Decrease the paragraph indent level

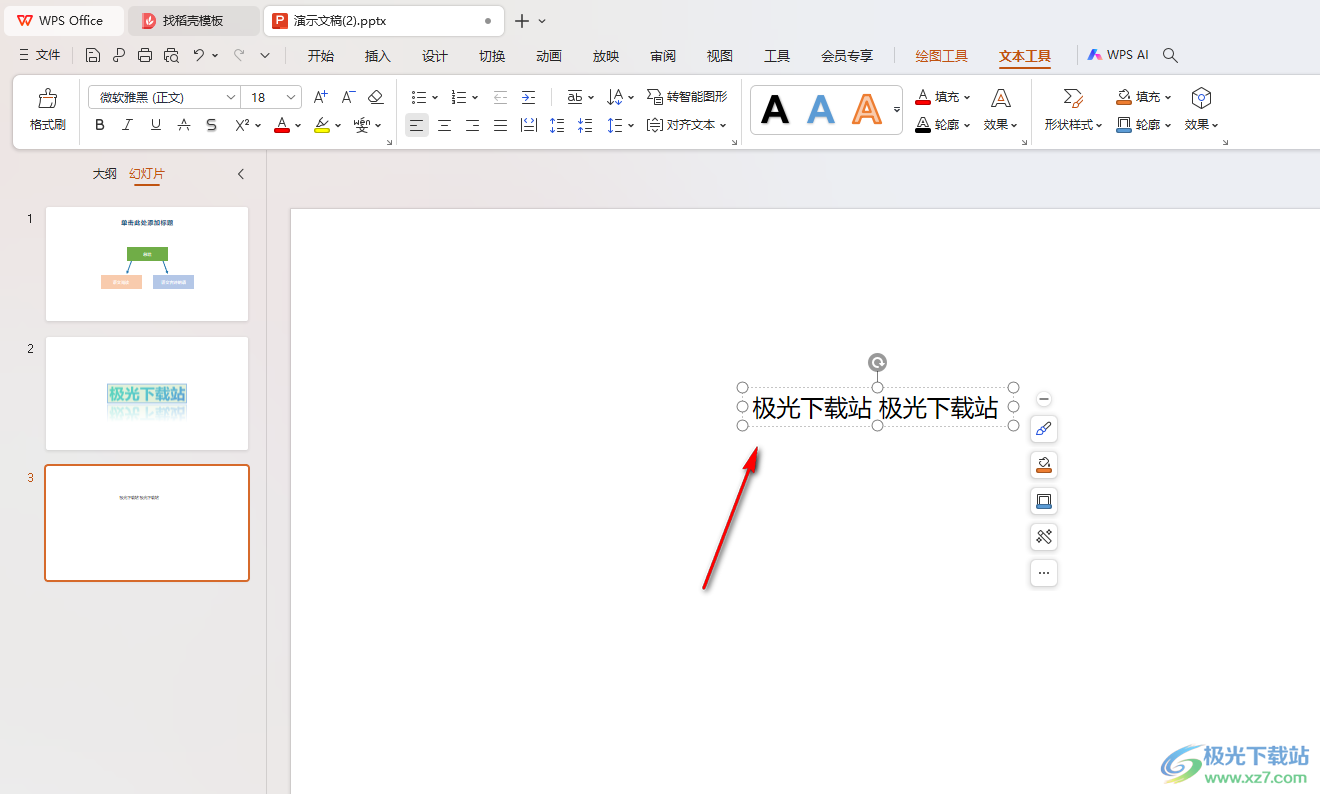(x=500, y=97)
